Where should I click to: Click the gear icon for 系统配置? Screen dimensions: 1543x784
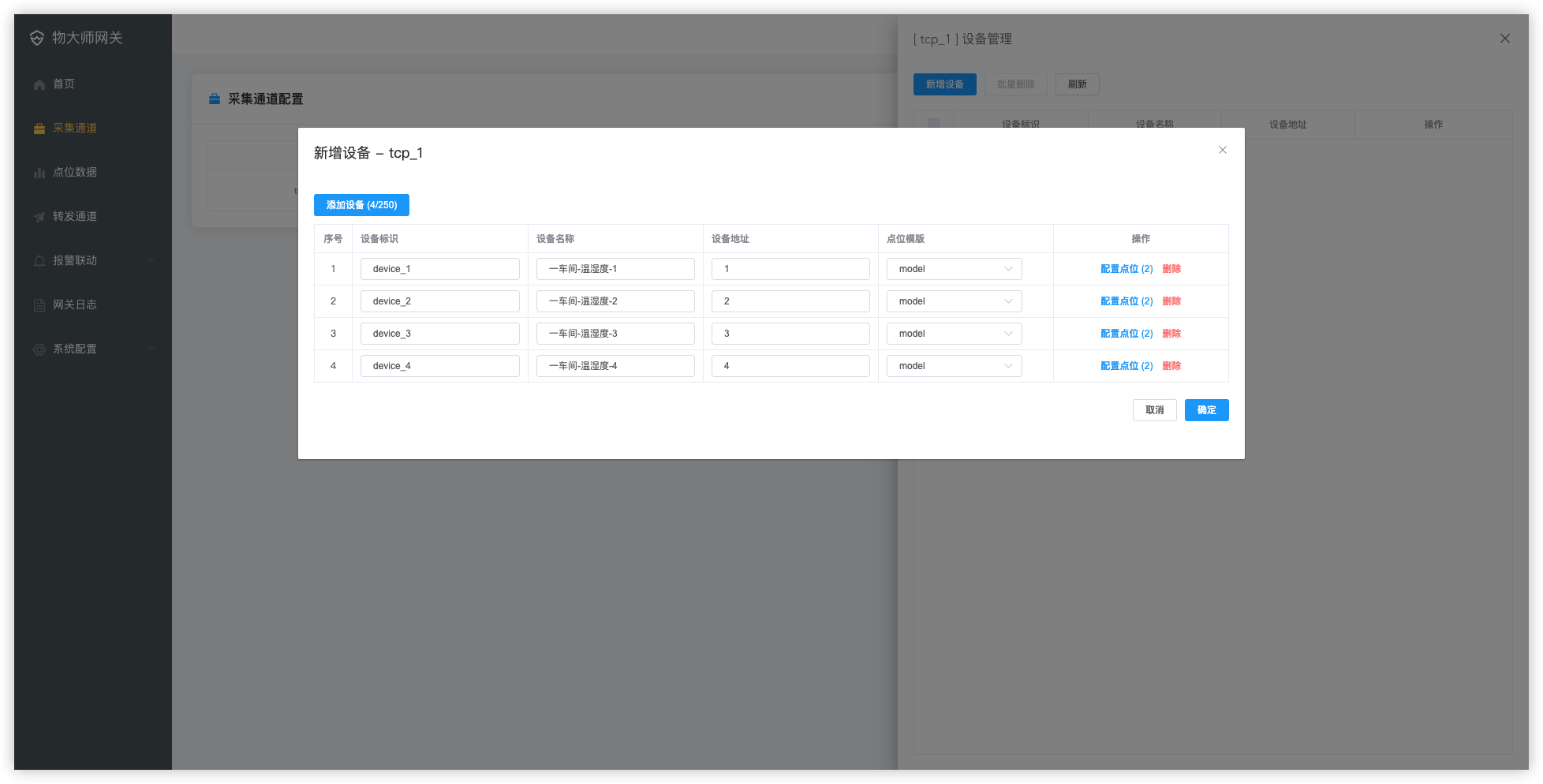coord(39,349)
